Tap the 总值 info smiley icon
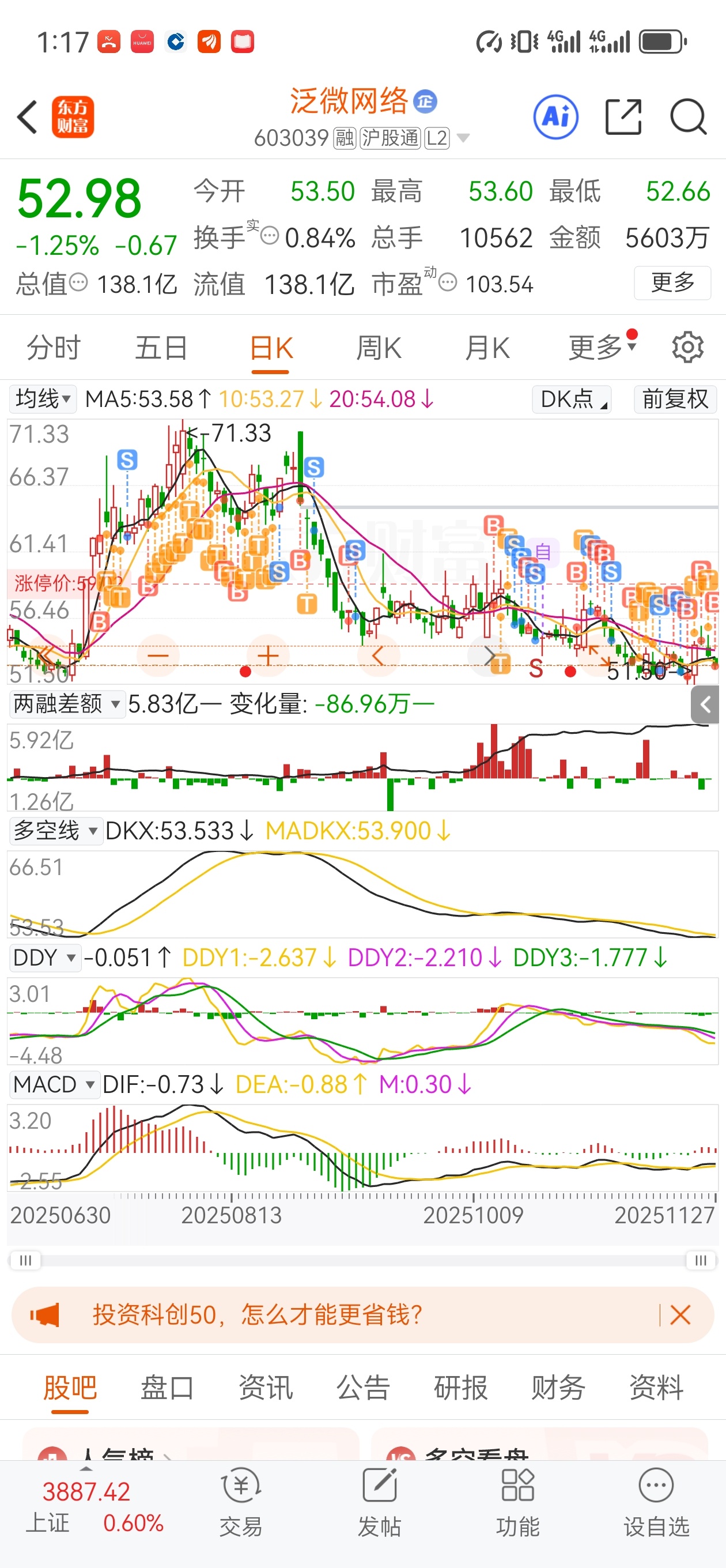This screenshot has width=726, height=1568. 78,282
